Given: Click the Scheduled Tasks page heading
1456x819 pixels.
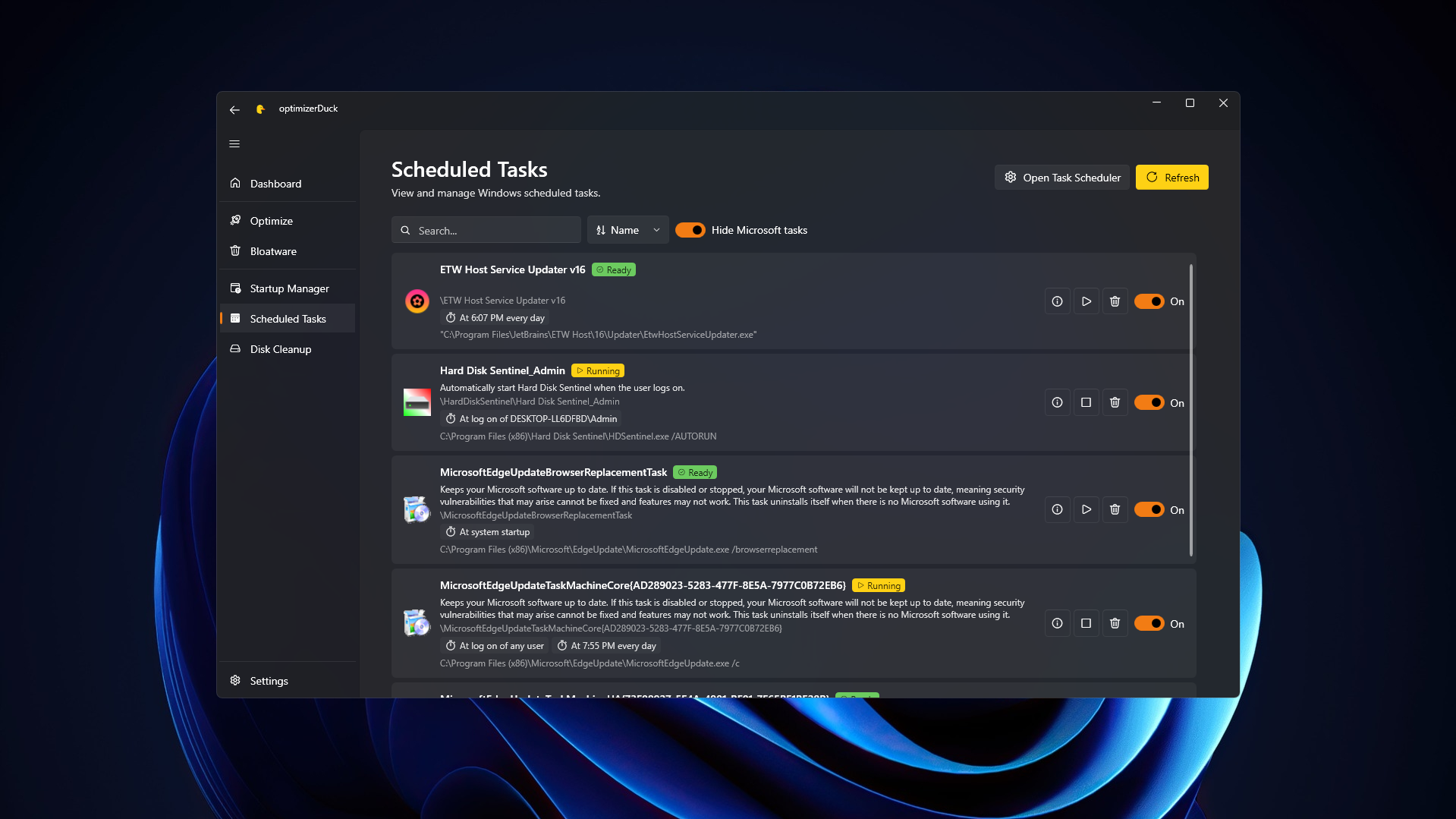Looking at the screenshot, I should 469,169.
